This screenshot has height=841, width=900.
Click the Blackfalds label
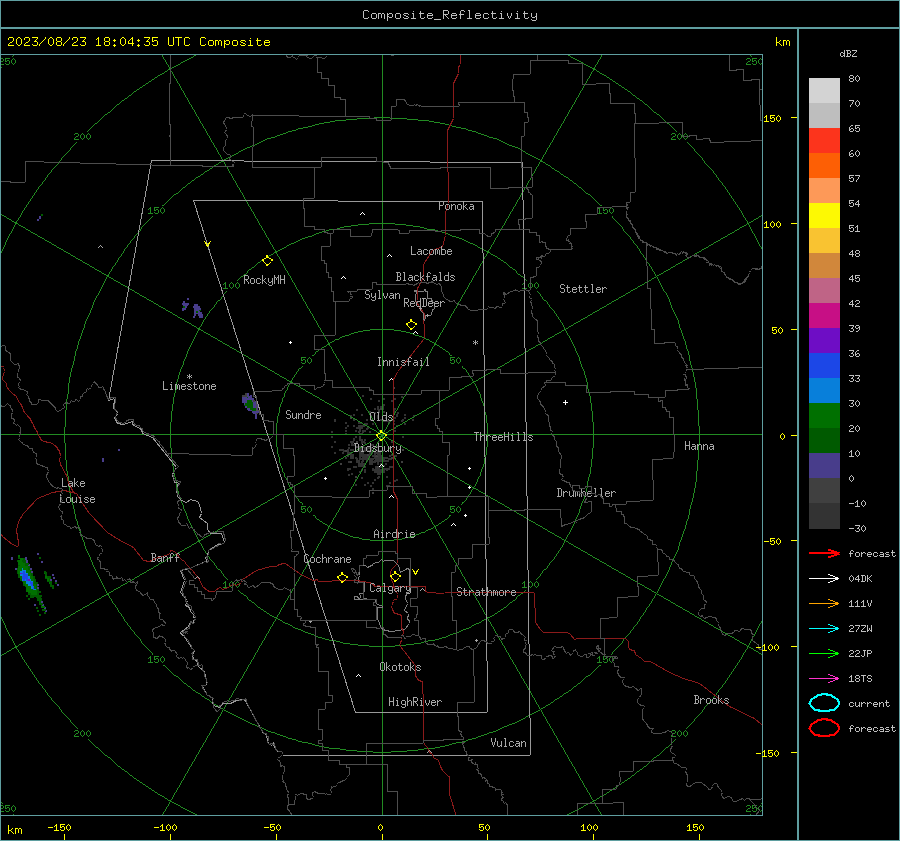425,277
